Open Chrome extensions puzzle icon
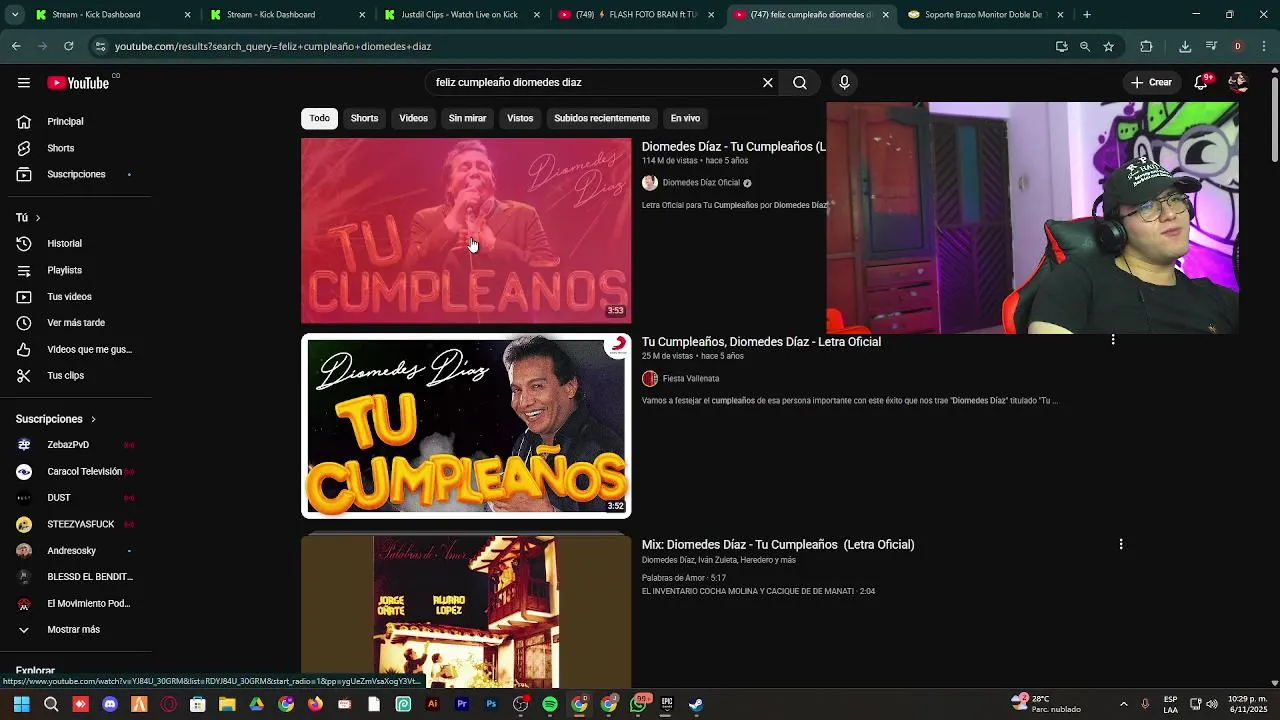This screenshot has height=720, width=1280. (x=1146, y=46)
